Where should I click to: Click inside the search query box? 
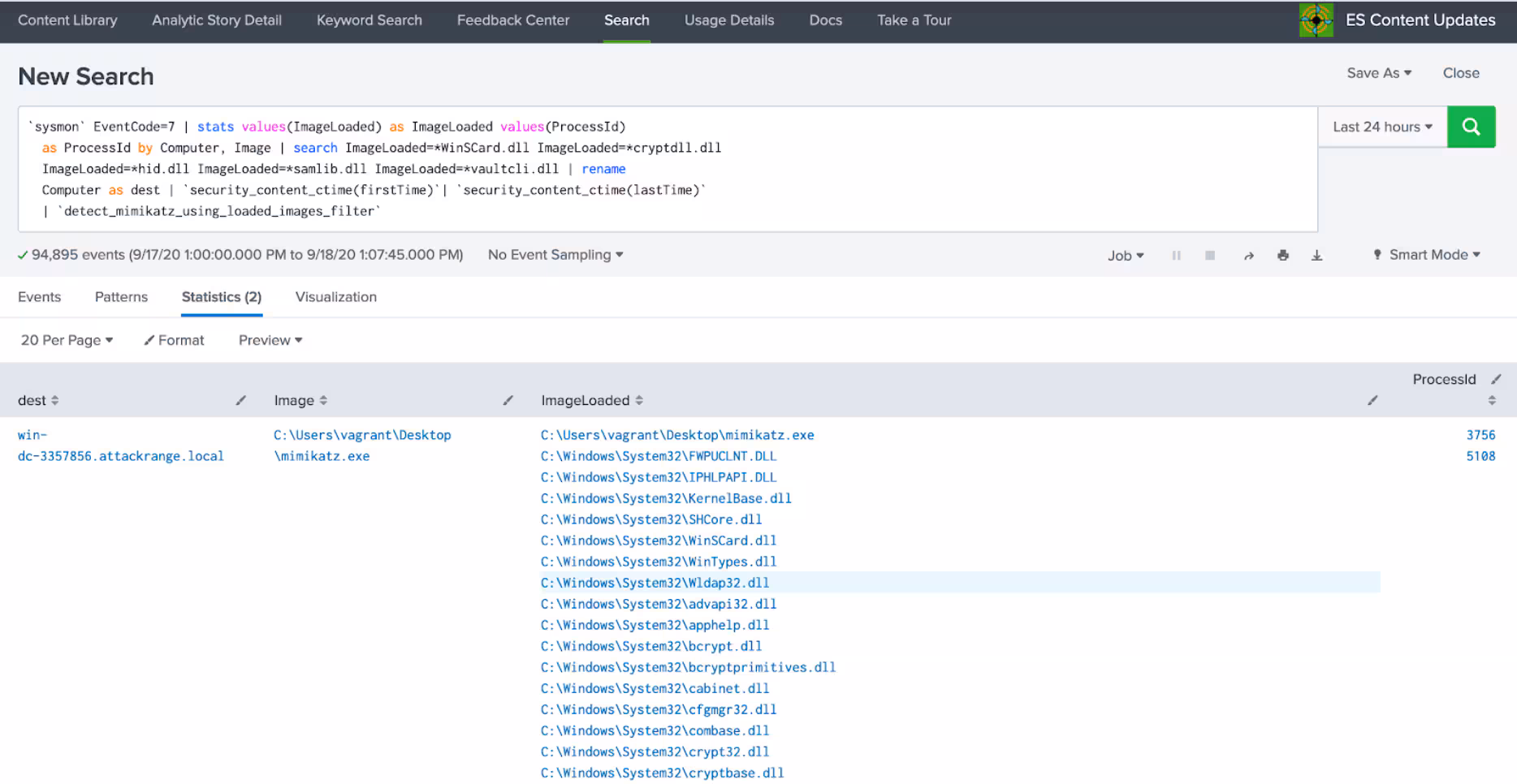coord(893,169)
